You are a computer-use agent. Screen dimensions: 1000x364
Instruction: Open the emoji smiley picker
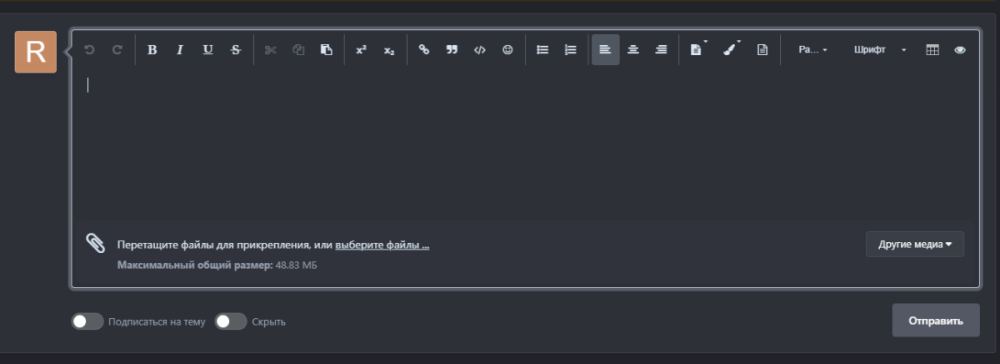508,50
